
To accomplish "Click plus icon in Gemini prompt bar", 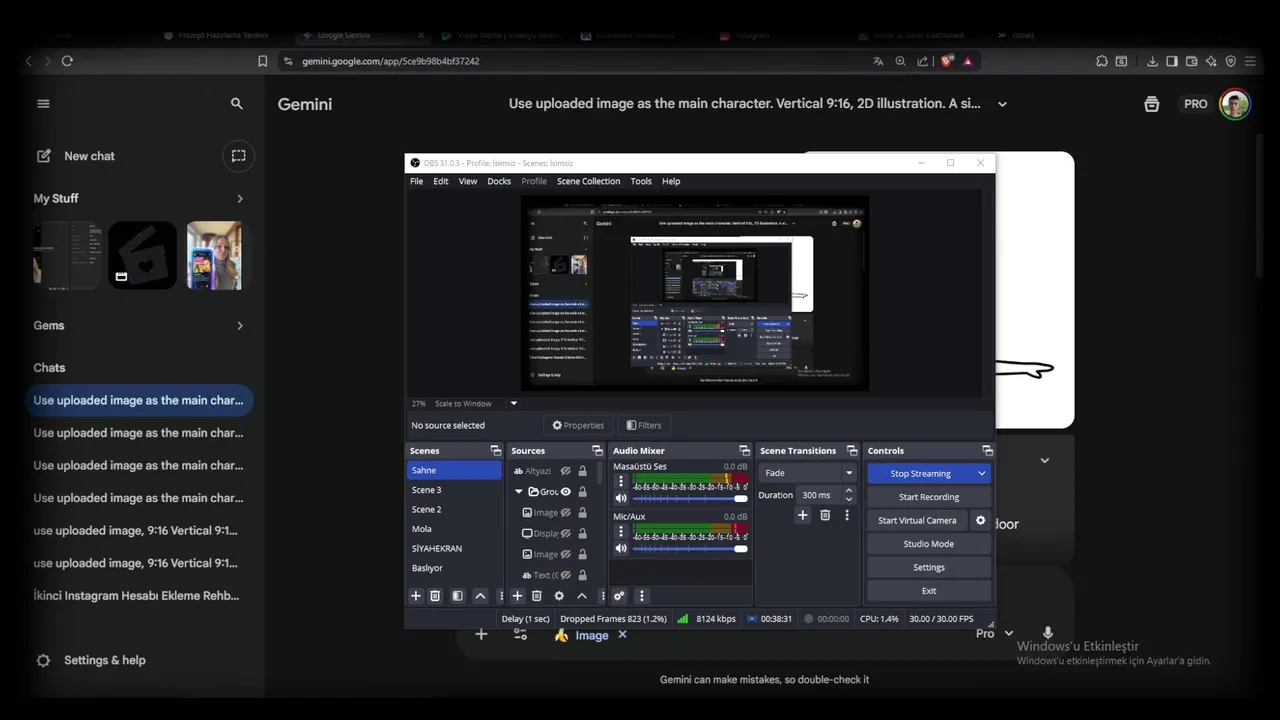I will coord(481,634).
